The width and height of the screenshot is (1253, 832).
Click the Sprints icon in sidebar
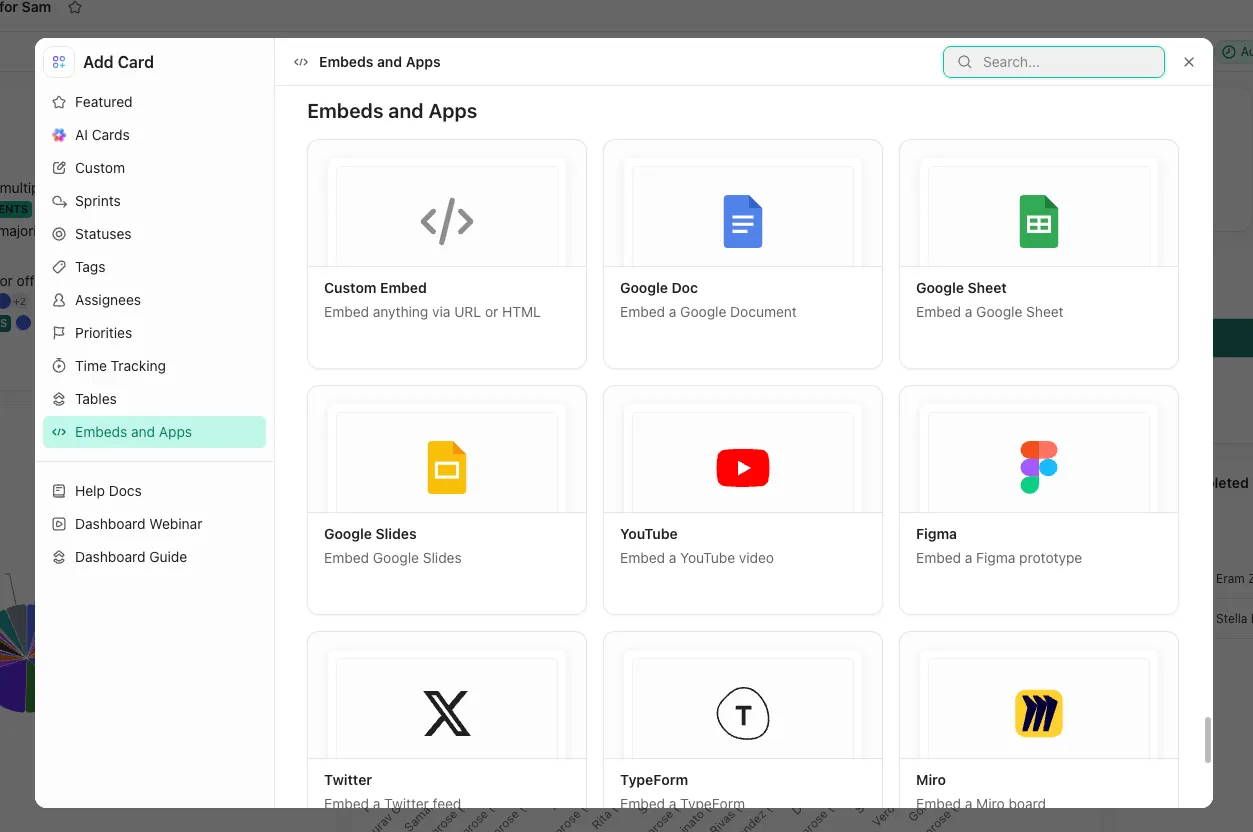(x=59, y=201)
